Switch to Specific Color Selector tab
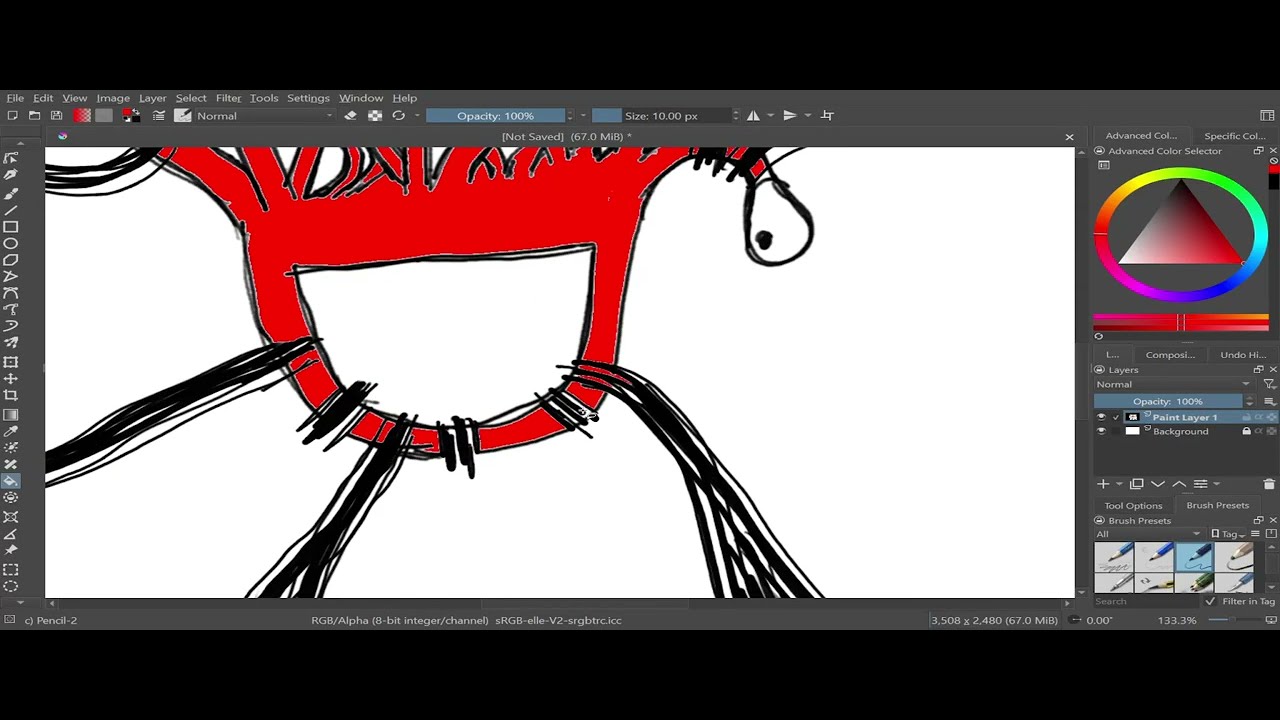Image resolution: width=1280 pixels, height=720 pixels. [x=1235, y=136]
